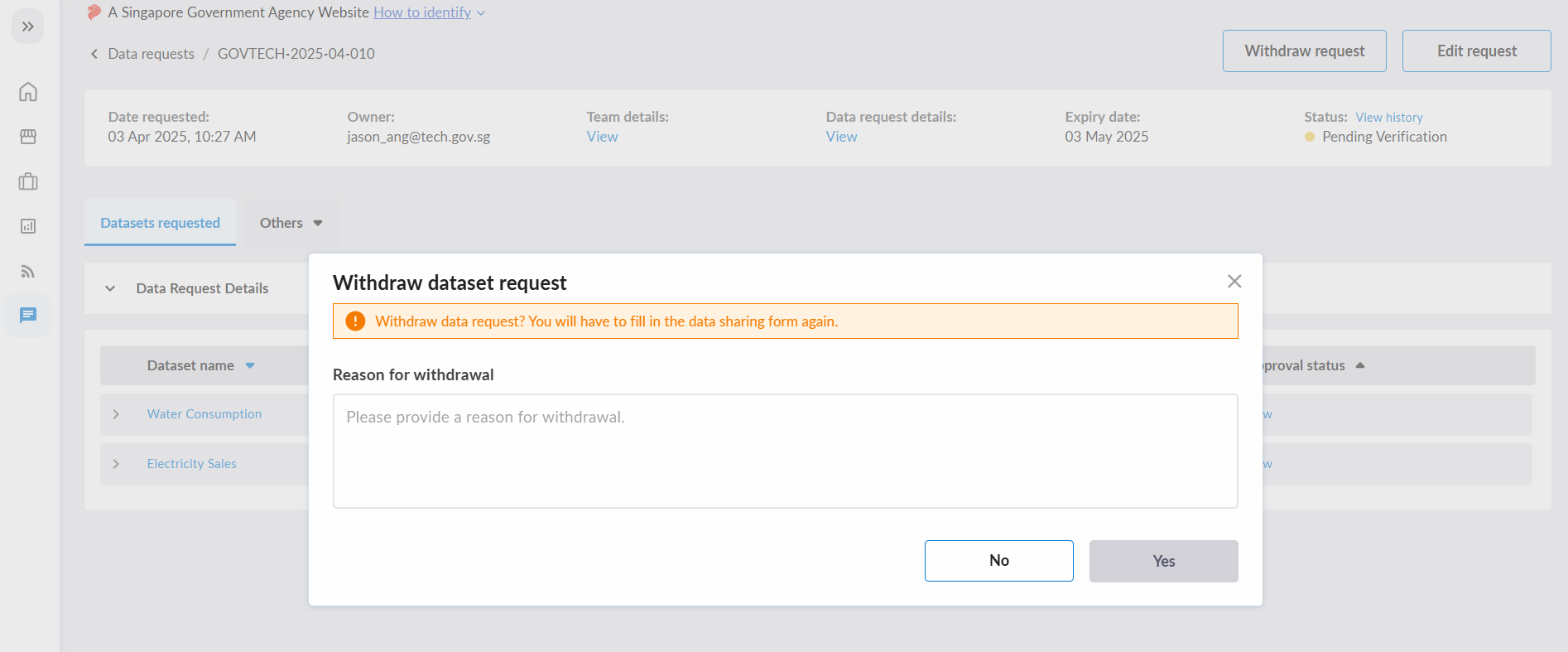Open the briefcase icon in sidebar
Viewport: 1568px width, 652px height.
click(28, 181)
